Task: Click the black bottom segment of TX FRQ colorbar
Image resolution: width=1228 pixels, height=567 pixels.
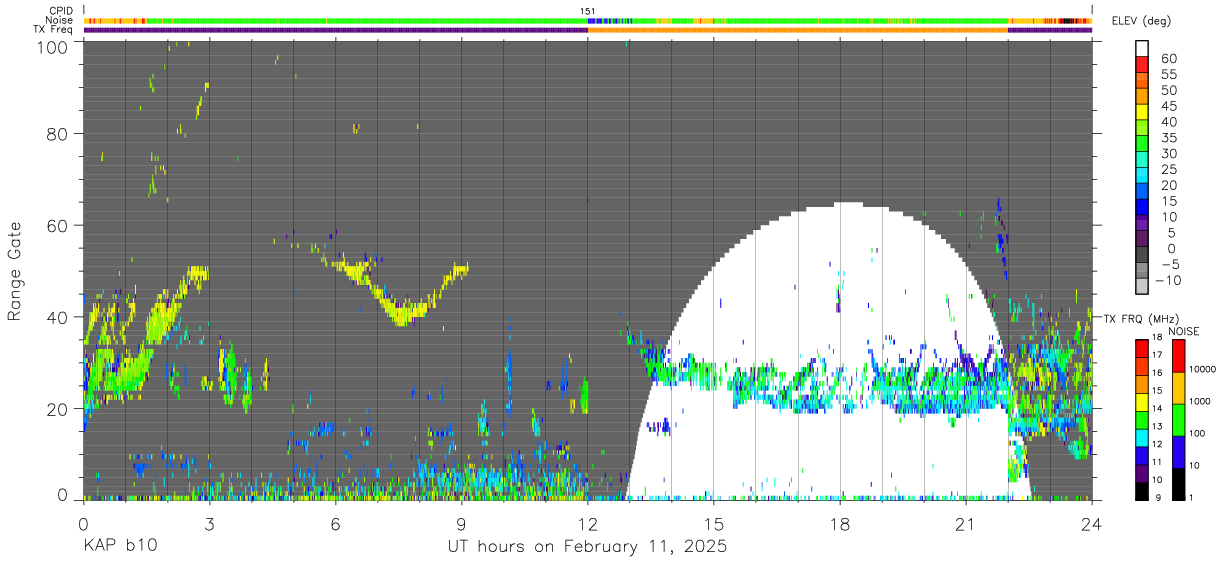Action: [1142, 490]
